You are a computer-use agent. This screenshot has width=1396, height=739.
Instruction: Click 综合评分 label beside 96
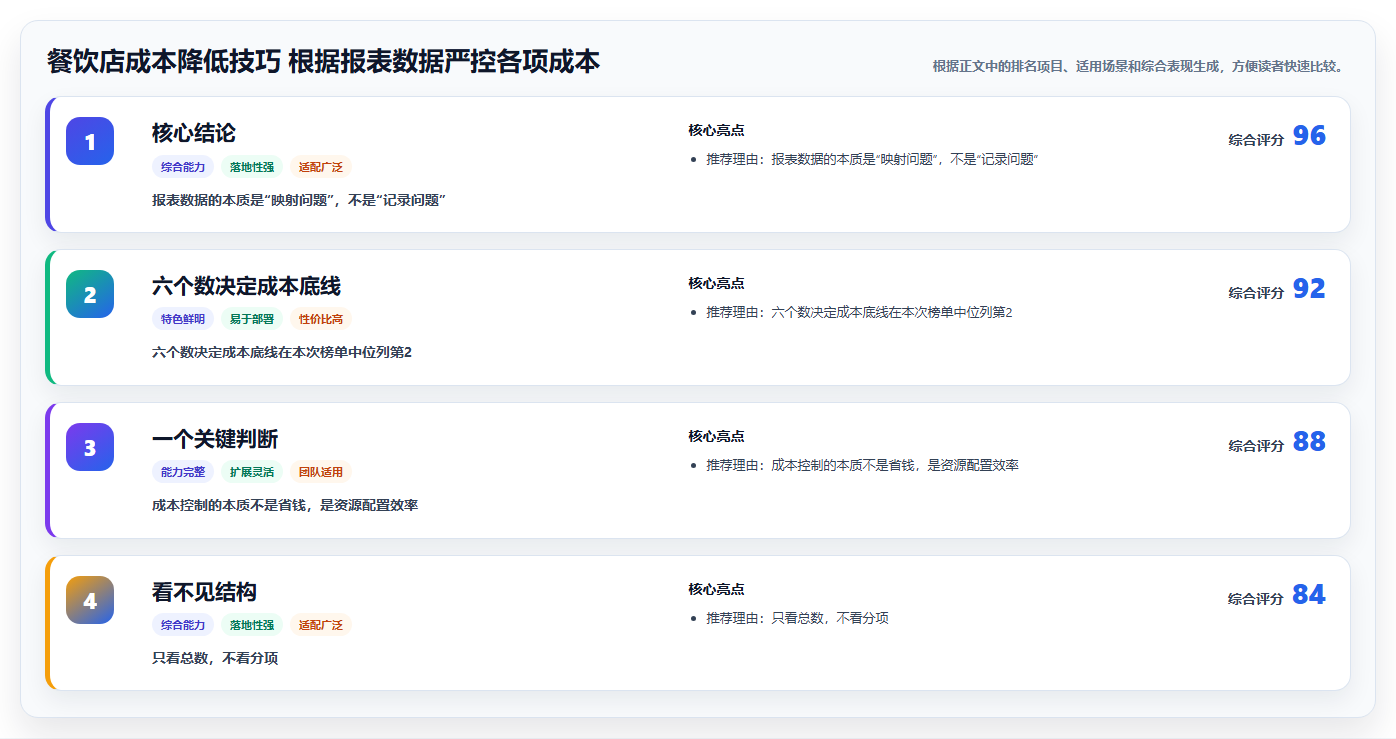tap(1256, 140)
